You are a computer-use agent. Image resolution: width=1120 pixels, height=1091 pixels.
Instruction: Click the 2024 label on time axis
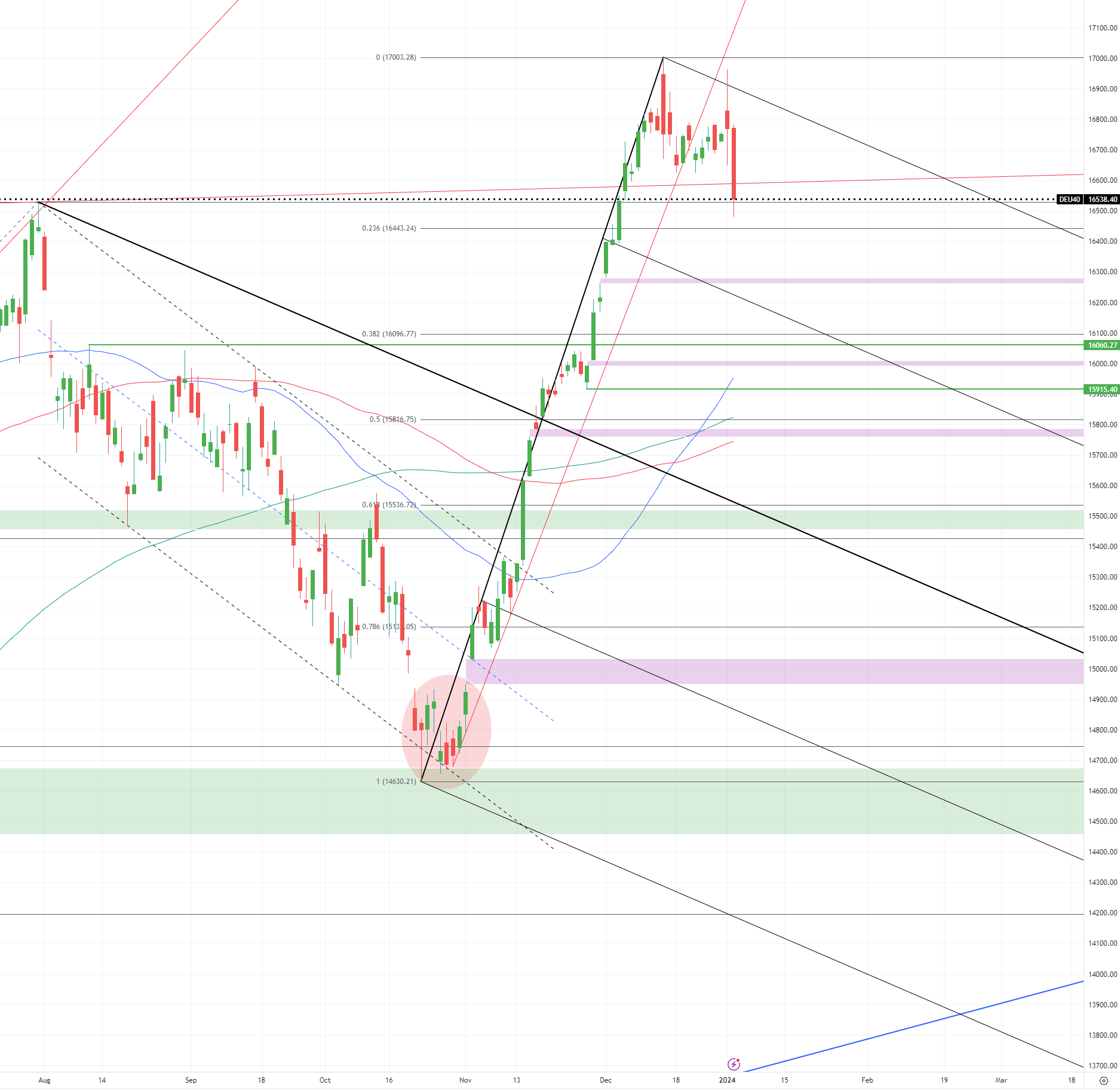click(x=727, y=1080)
